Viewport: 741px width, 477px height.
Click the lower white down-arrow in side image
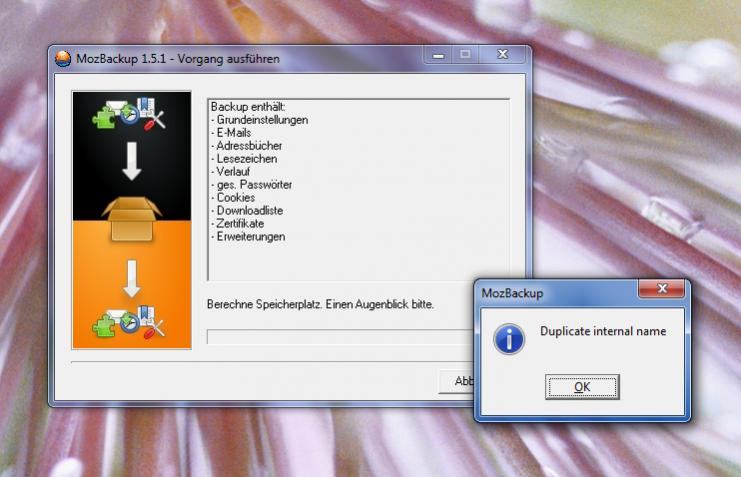(x=132, y=278)
